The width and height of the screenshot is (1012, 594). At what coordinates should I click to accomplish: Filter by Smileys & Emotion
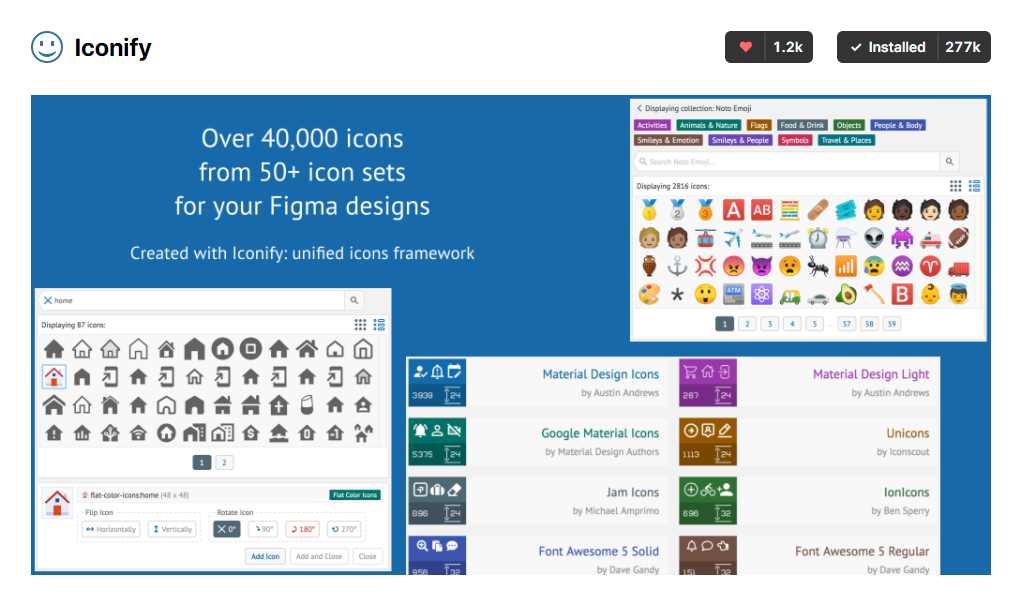point(668,140)
